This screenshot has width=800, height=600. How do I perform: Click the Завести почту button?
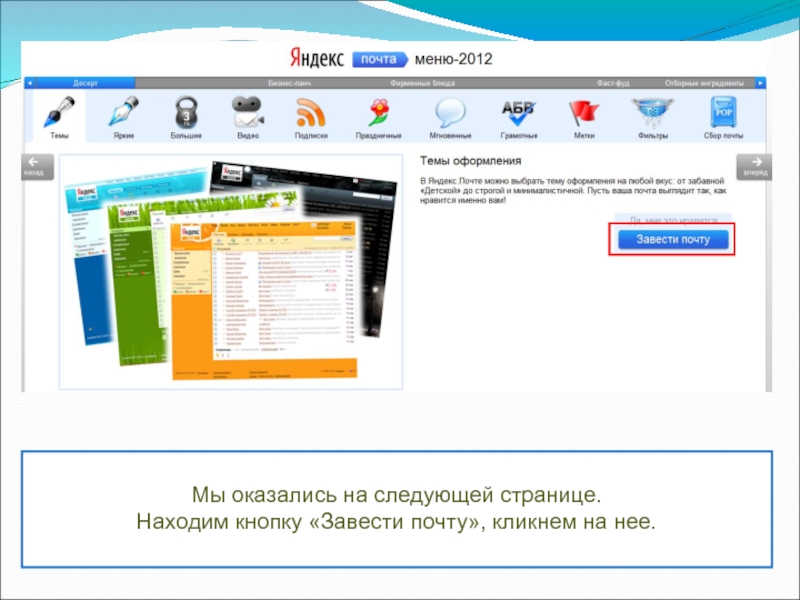673,239
